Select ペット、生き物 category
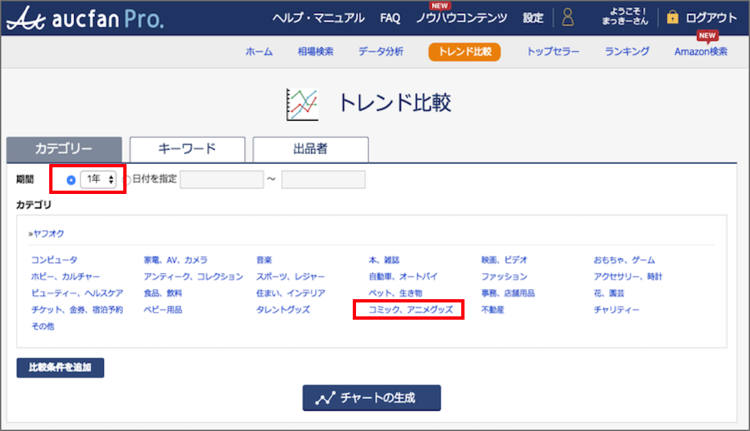 pos(395,293)
